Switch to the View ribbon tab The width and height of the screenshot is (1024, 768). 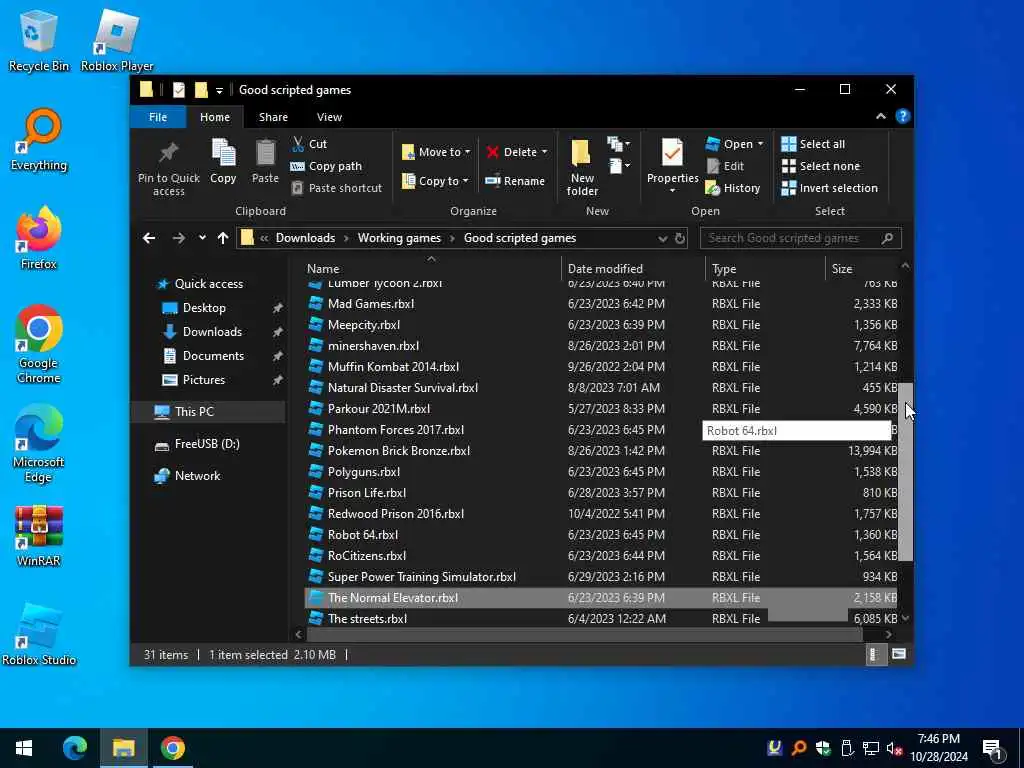pos(329,117)
